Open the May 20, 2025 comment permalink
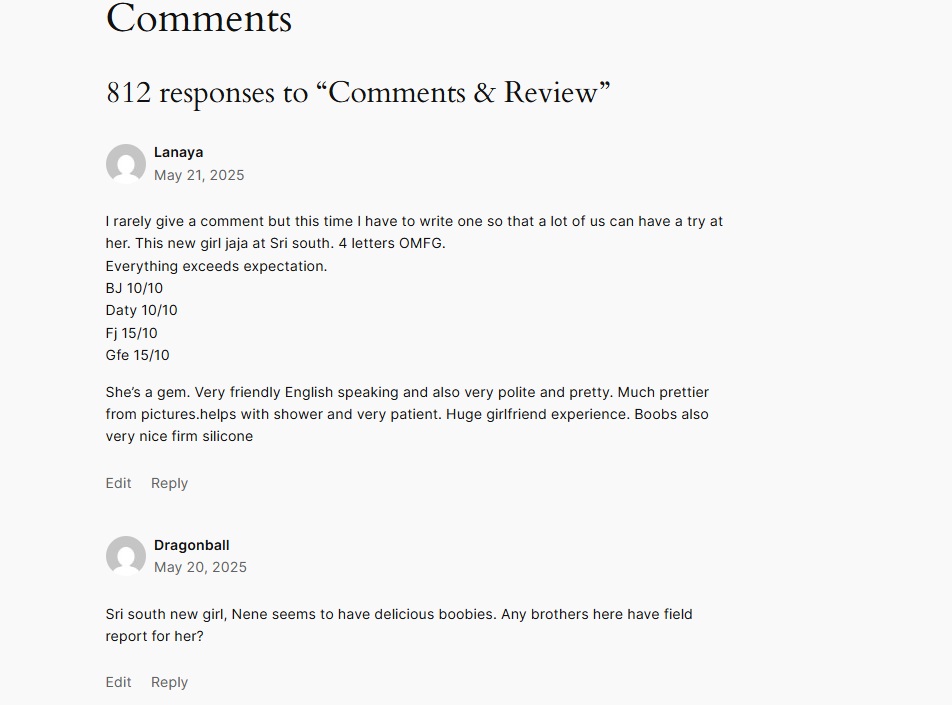The width and height of the screenshot is (952, 705). (200, 567)
